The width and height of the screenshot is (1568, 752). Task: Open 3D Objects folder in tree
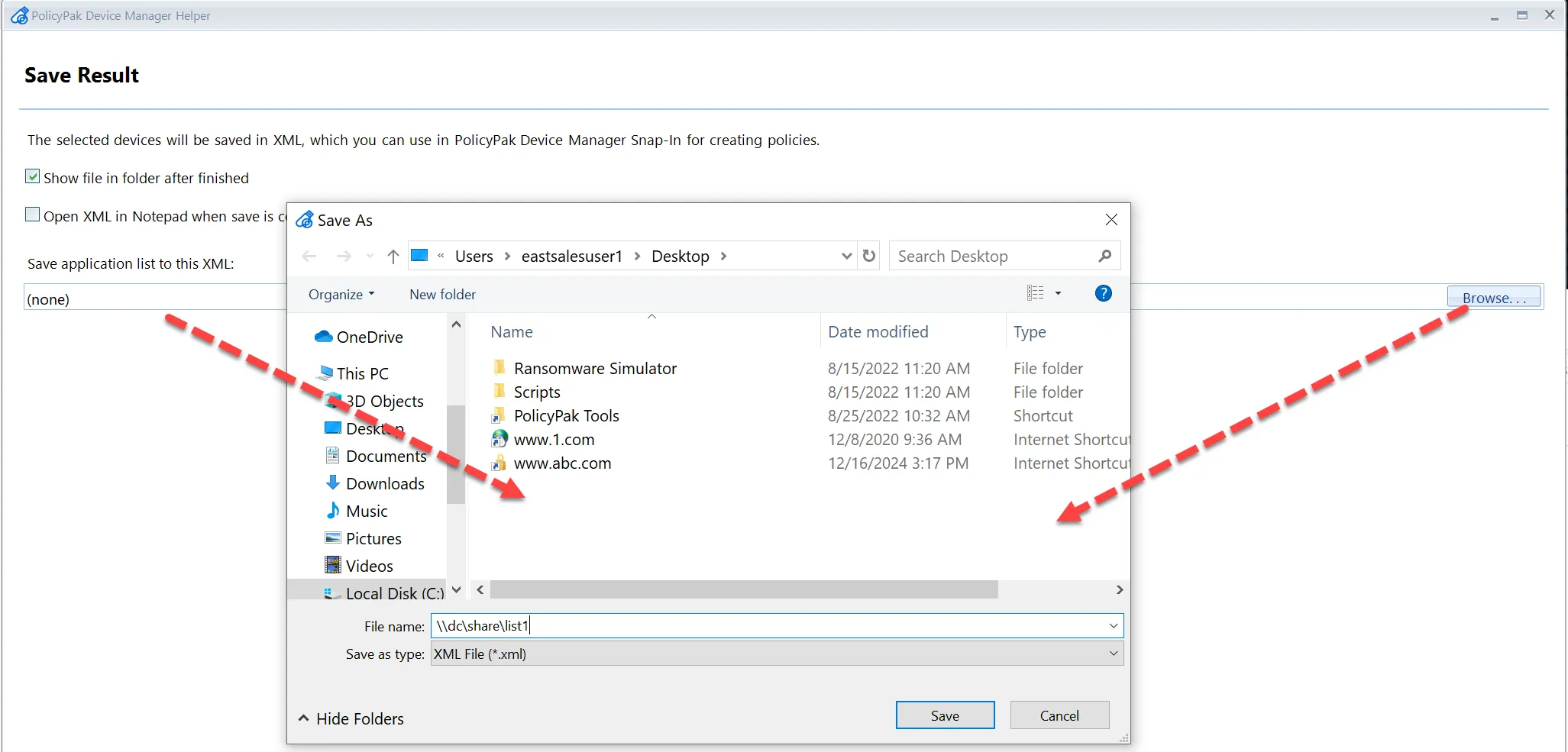click(374, 401)
